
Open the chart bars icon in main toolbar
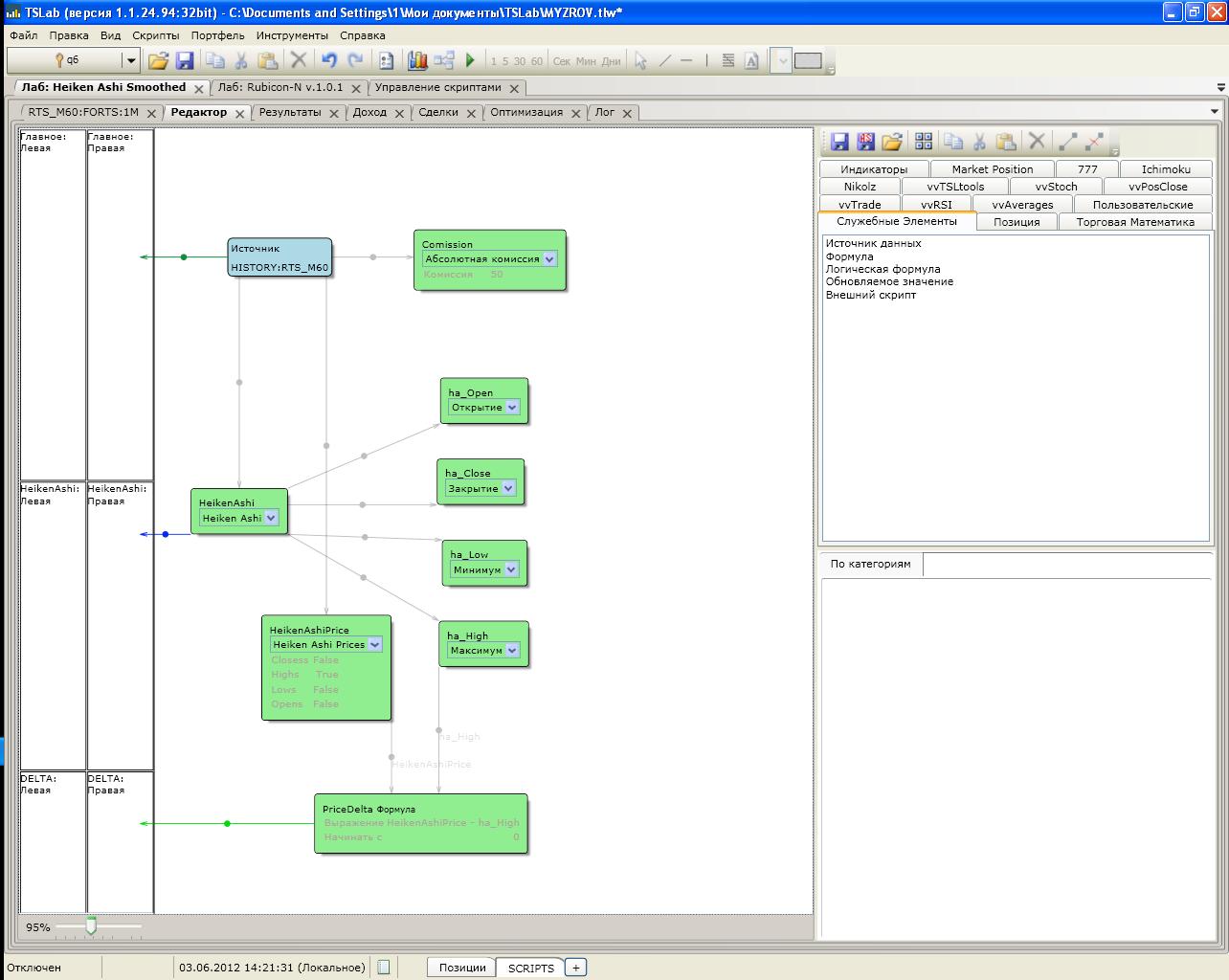click(x=417, y=60)
